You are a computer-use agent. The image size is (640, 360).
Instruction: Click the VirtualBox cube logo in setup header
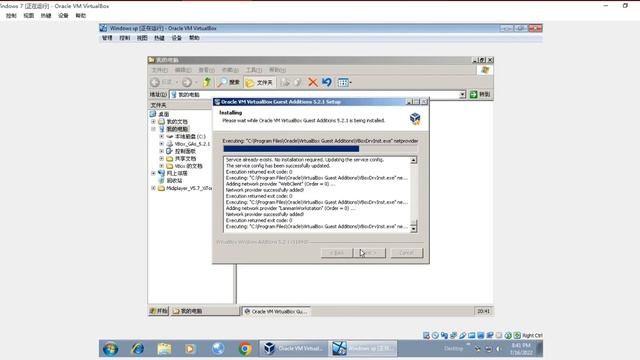(x=415, y=118)
